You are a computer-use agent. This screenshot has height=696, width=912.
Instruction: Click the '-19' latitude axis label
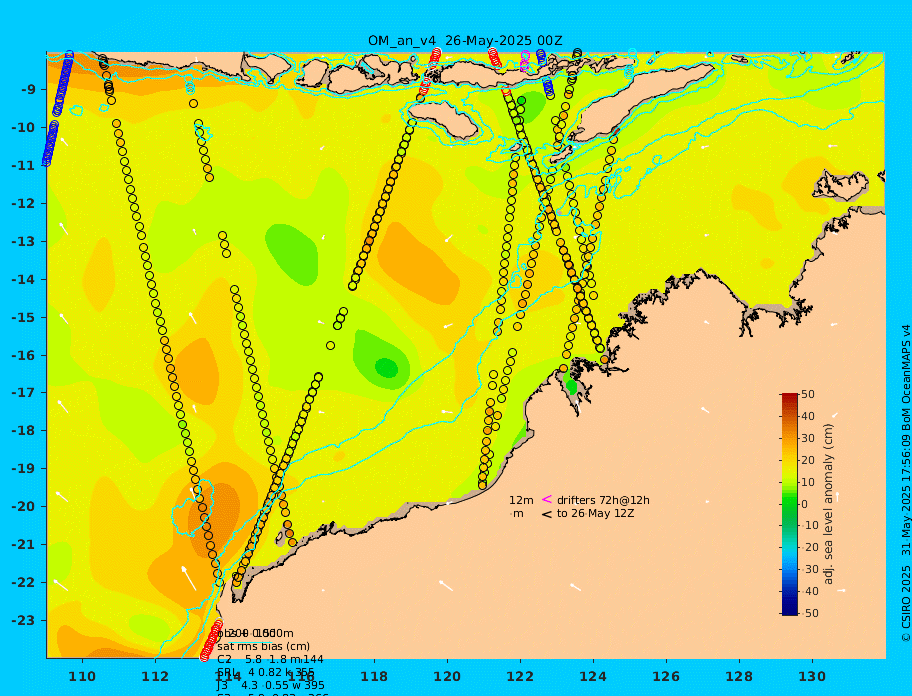(24, 468)
